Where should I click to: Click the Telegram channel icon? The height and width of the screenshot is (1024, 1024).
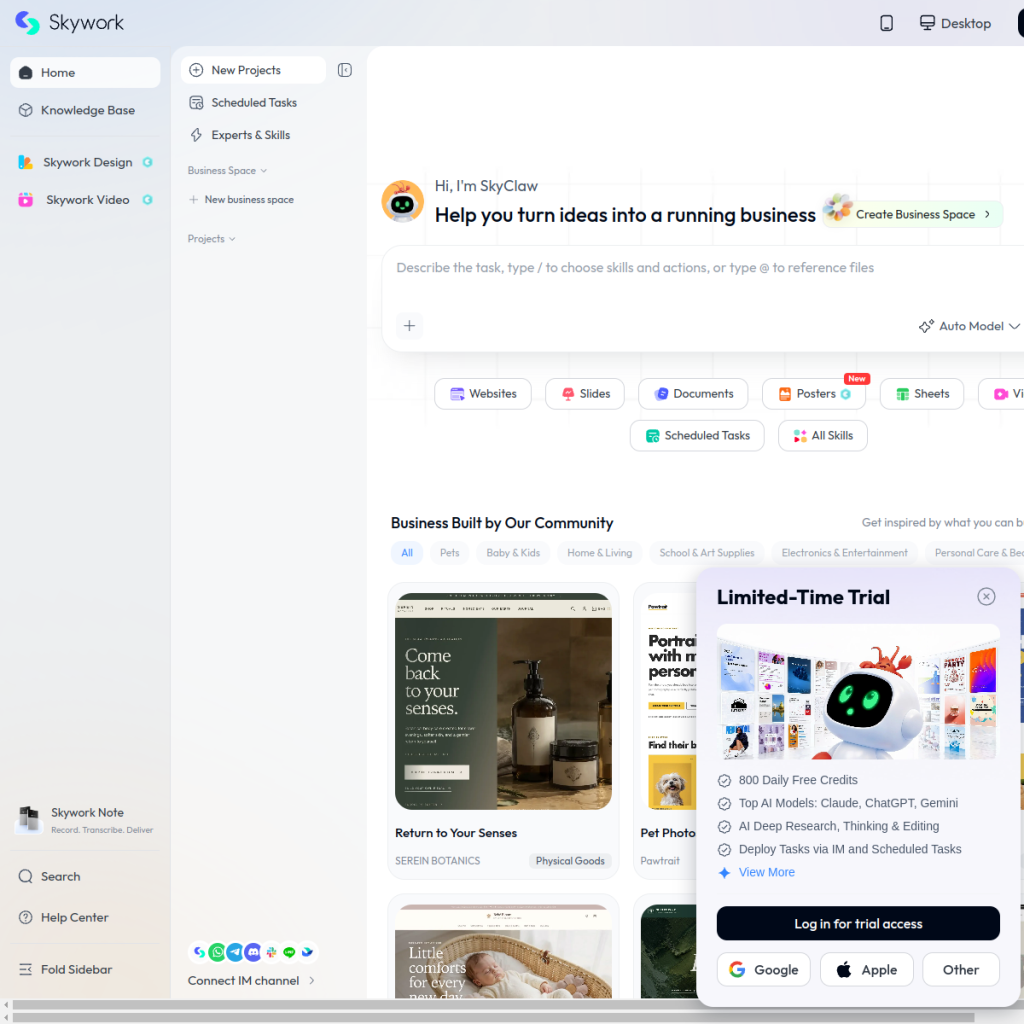tap(235, 952)
